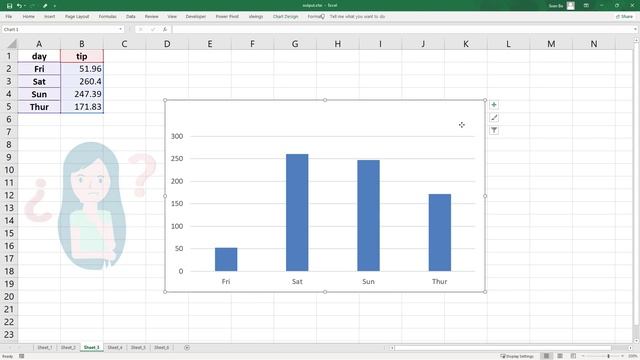Share the workbook

624,16
